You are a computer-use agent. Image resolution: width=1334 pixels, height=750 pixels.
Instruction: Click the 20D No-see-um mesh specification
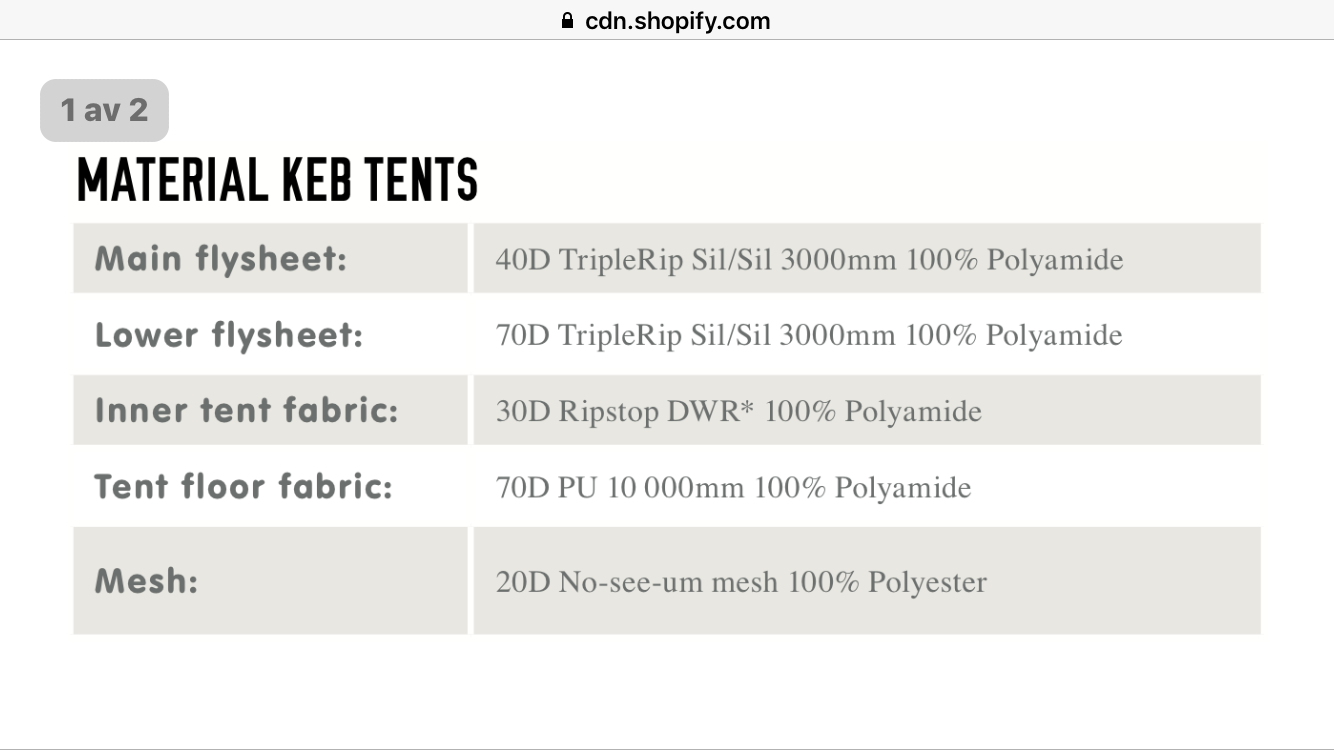(x=741, y=582)
